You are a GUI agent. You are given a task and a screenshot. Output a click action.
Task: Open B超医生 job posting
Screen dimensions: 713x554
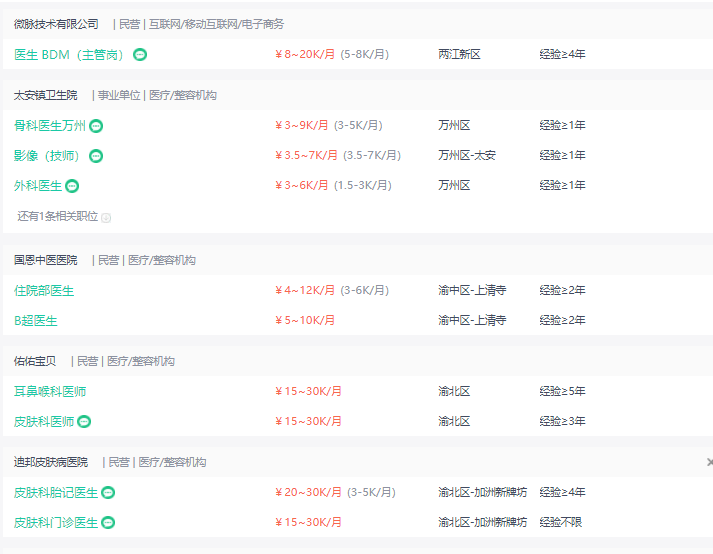coord(36,321)
